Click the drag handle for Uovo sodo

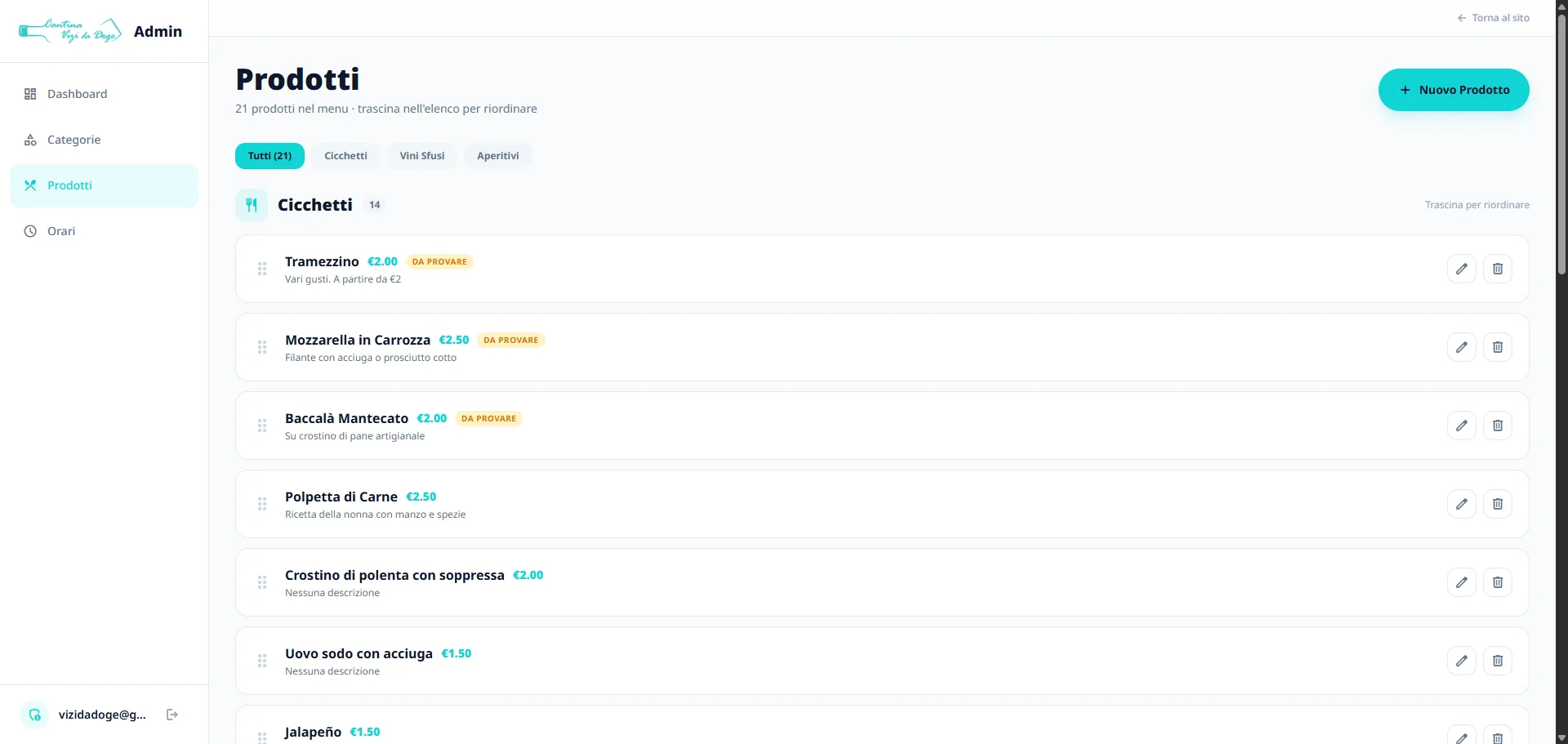[262, 661]
